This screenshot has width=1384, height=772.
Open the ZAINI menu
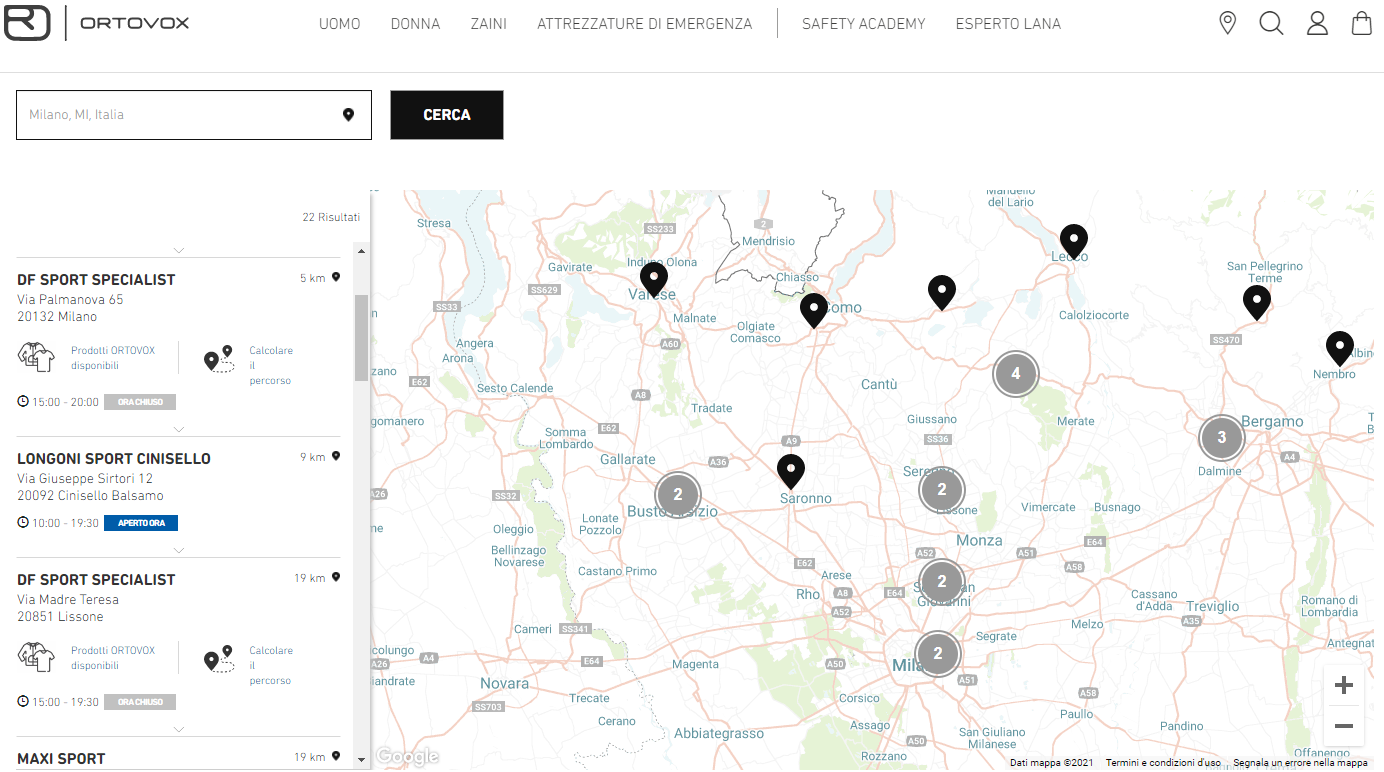pyautogui.click(x=489, y=24)
